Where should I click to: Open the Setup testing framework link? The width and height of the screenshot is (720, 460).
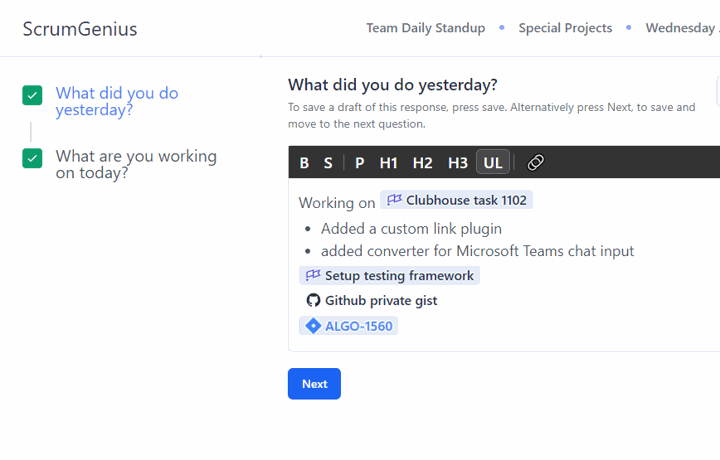click(x=398, y=275)
